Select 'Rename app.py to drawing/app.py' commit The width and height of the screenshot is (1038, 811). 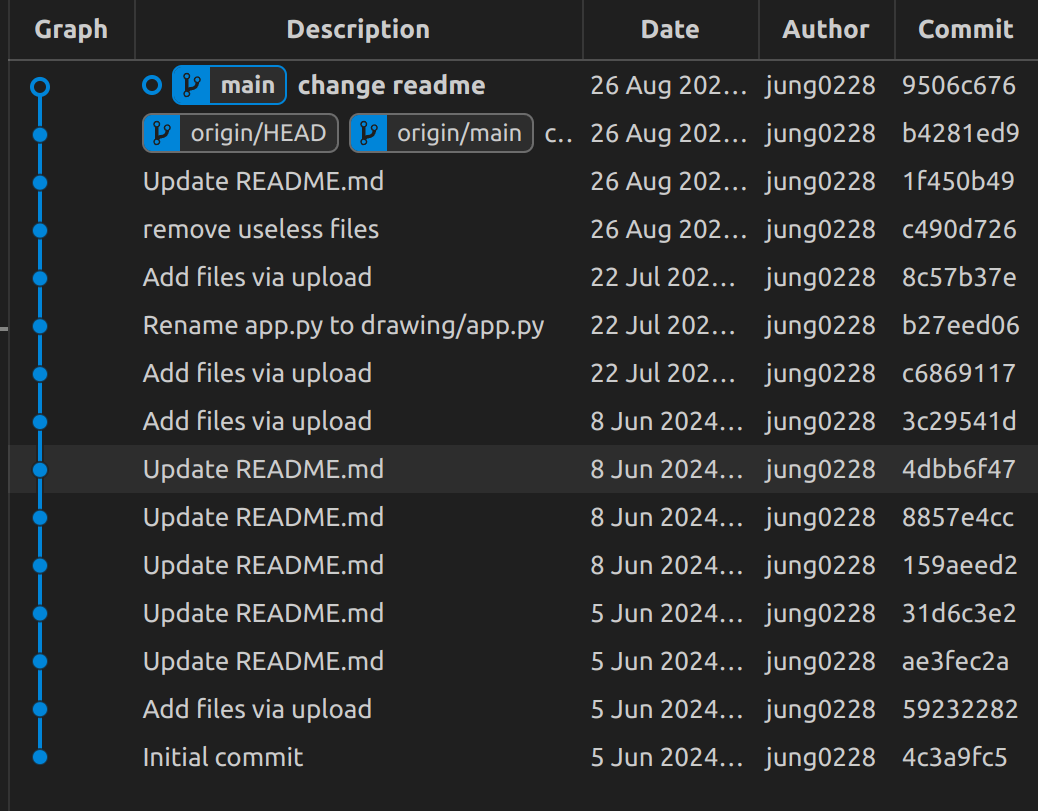pyautogui.click(x=344, y=326)
